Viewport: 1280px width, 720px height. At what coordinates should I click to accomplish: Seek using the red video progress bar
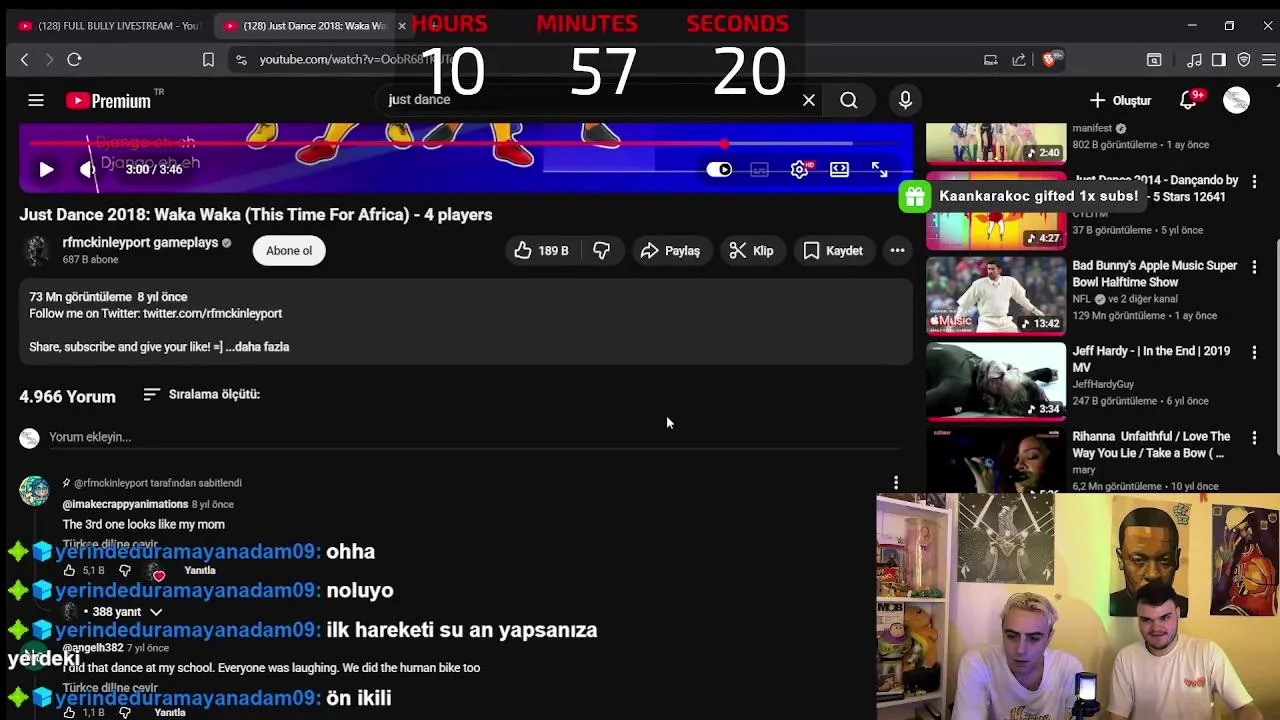pos(466,144)
